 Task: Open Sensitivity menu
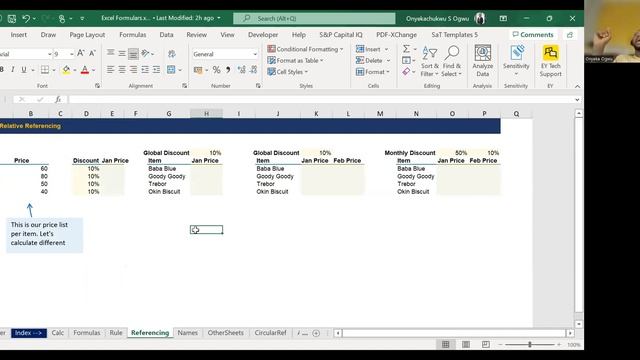pos(516,61)
